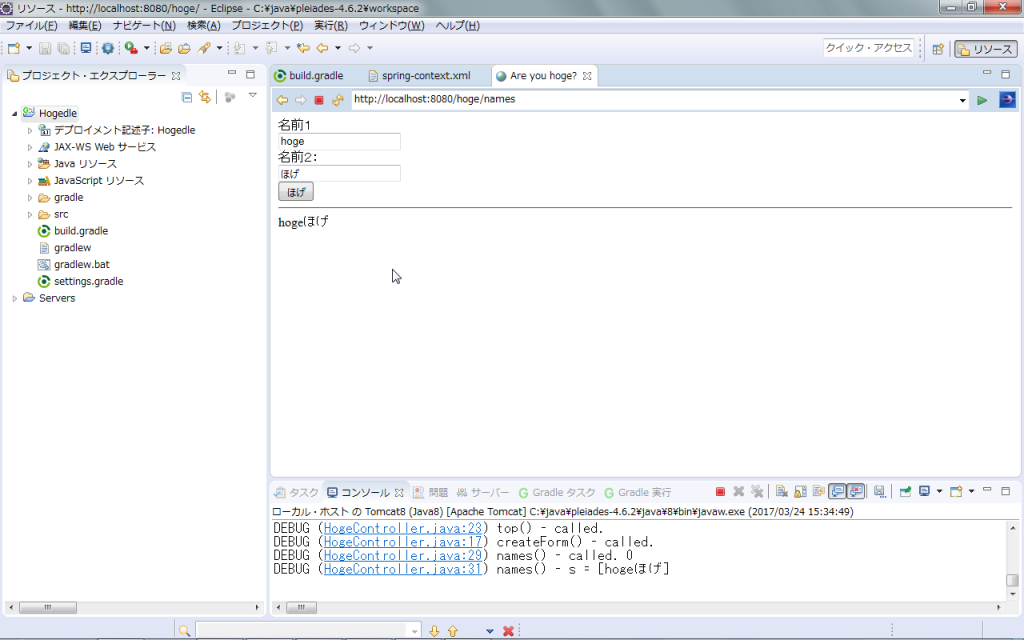This screenshot has width=1024, height=640.
Task: Toggle Link with Editor in Project Explorer
Action: point(205,97)
